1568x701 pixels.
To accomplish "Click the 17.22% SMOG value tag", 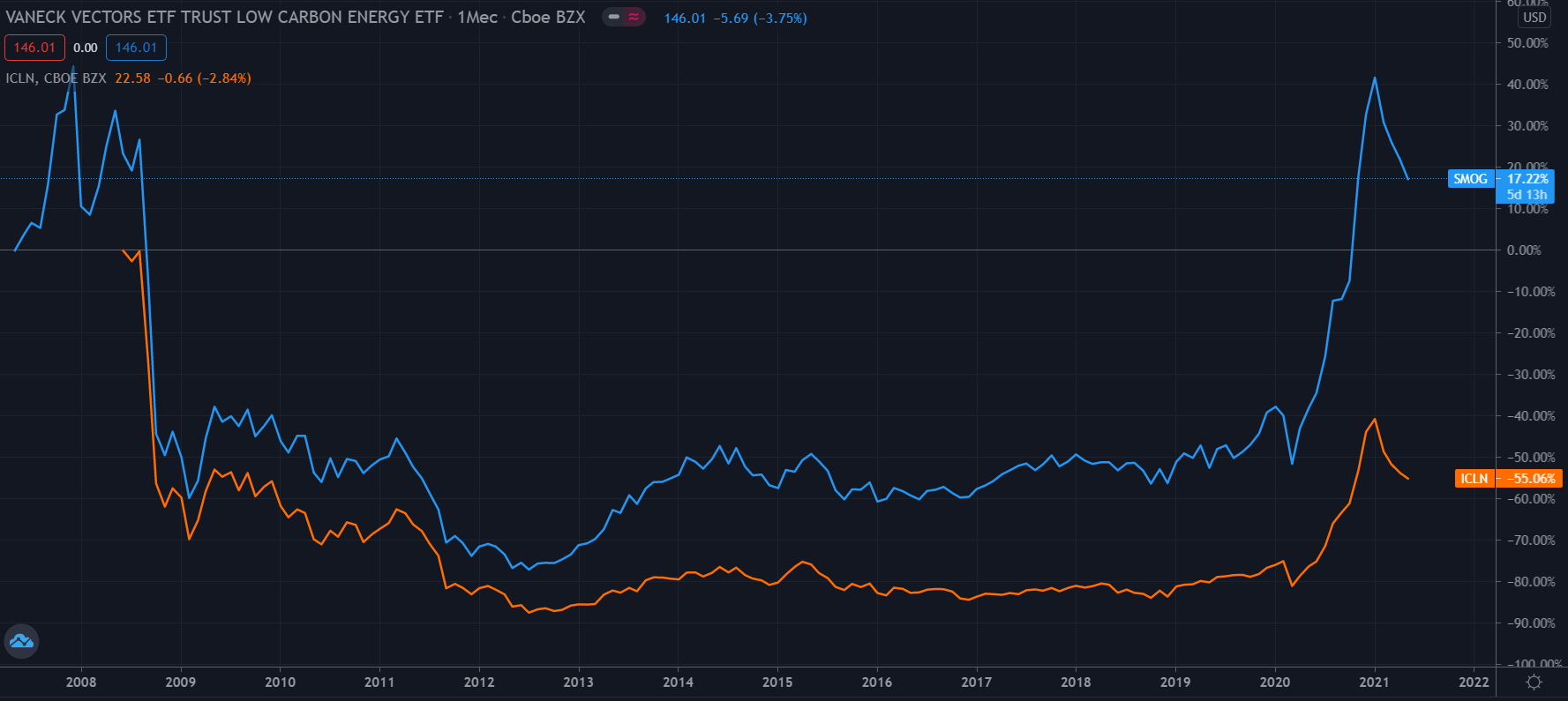I will click(x=1527, y=179).
